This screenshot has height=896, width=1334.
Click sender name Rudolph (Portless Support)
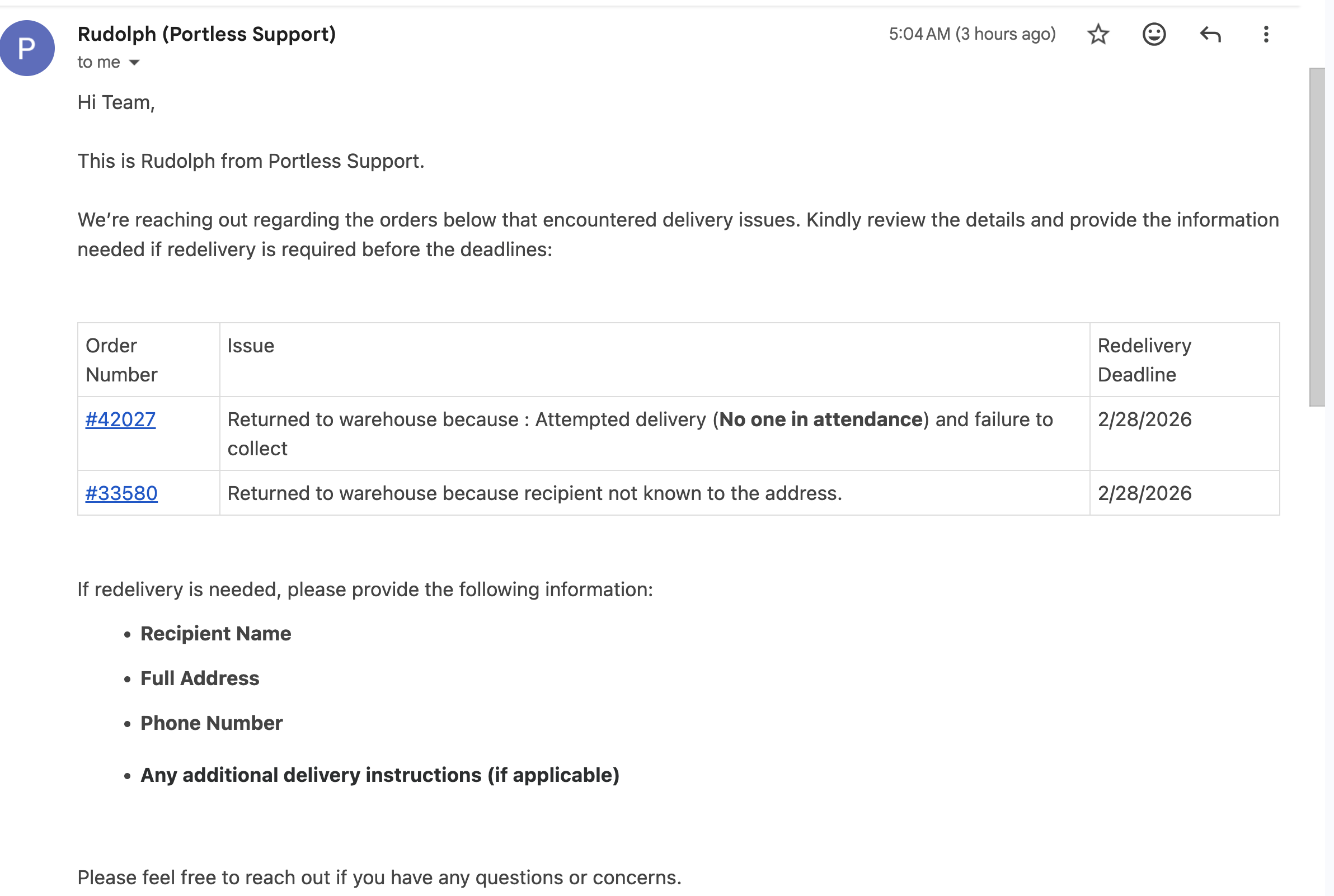click(x=206, y=34)
